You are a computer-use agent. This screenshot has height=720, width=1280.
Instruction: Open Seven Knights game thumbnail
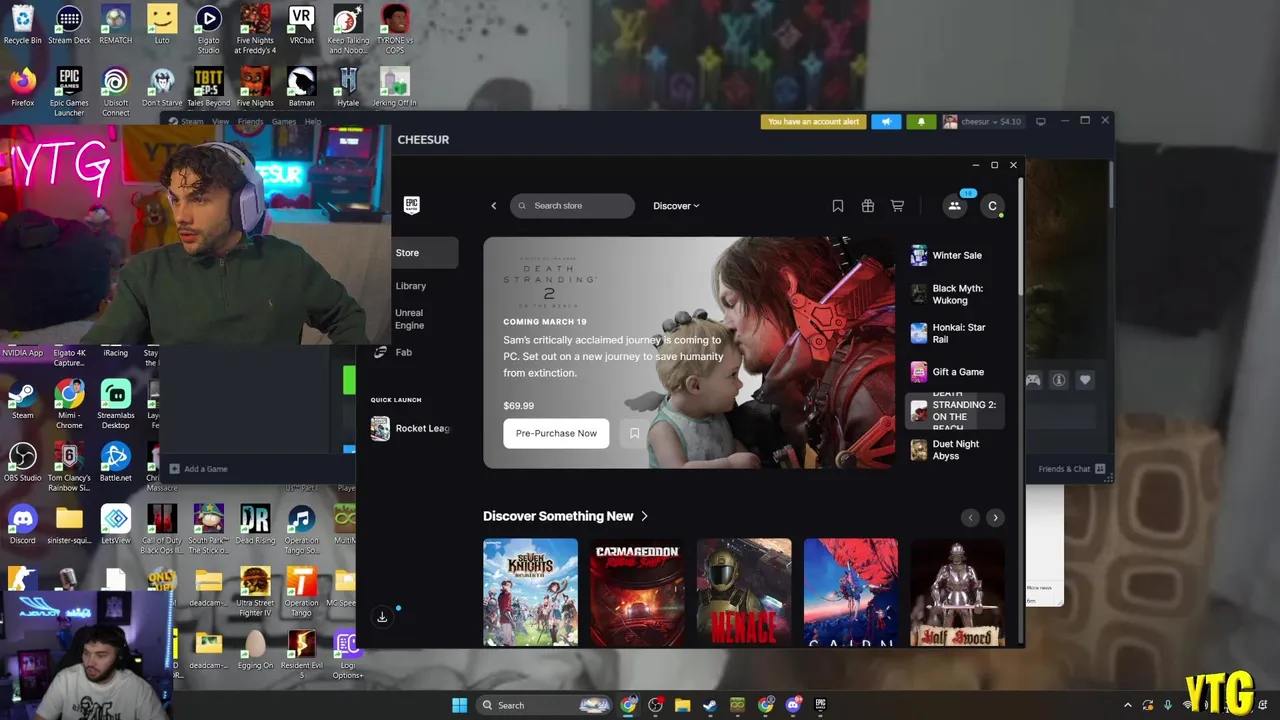point(530,592)
